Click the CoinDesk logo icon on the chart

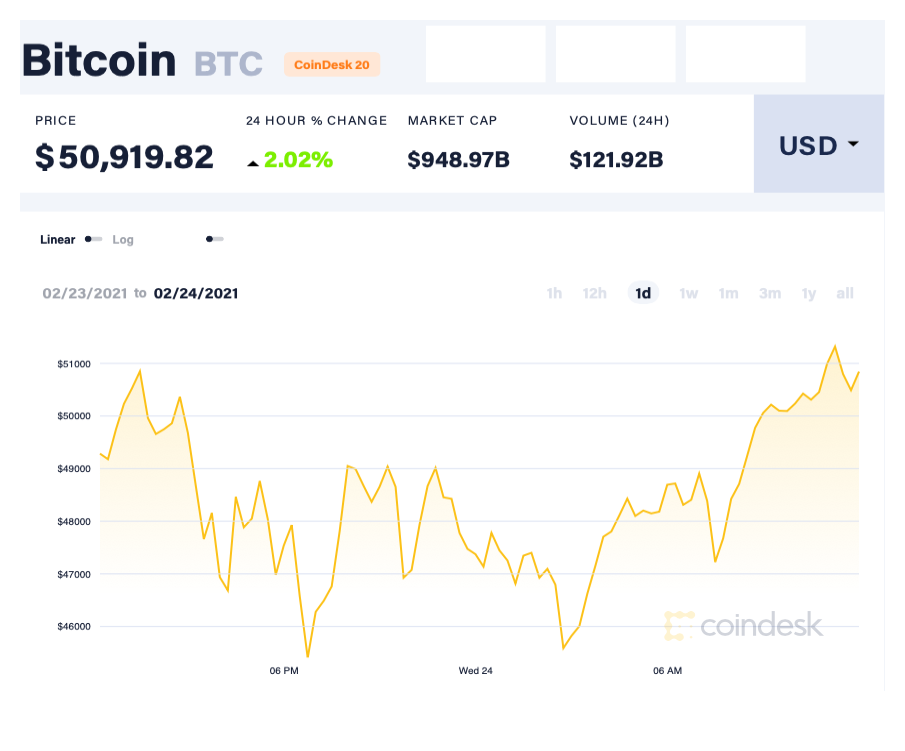point(681,627)
